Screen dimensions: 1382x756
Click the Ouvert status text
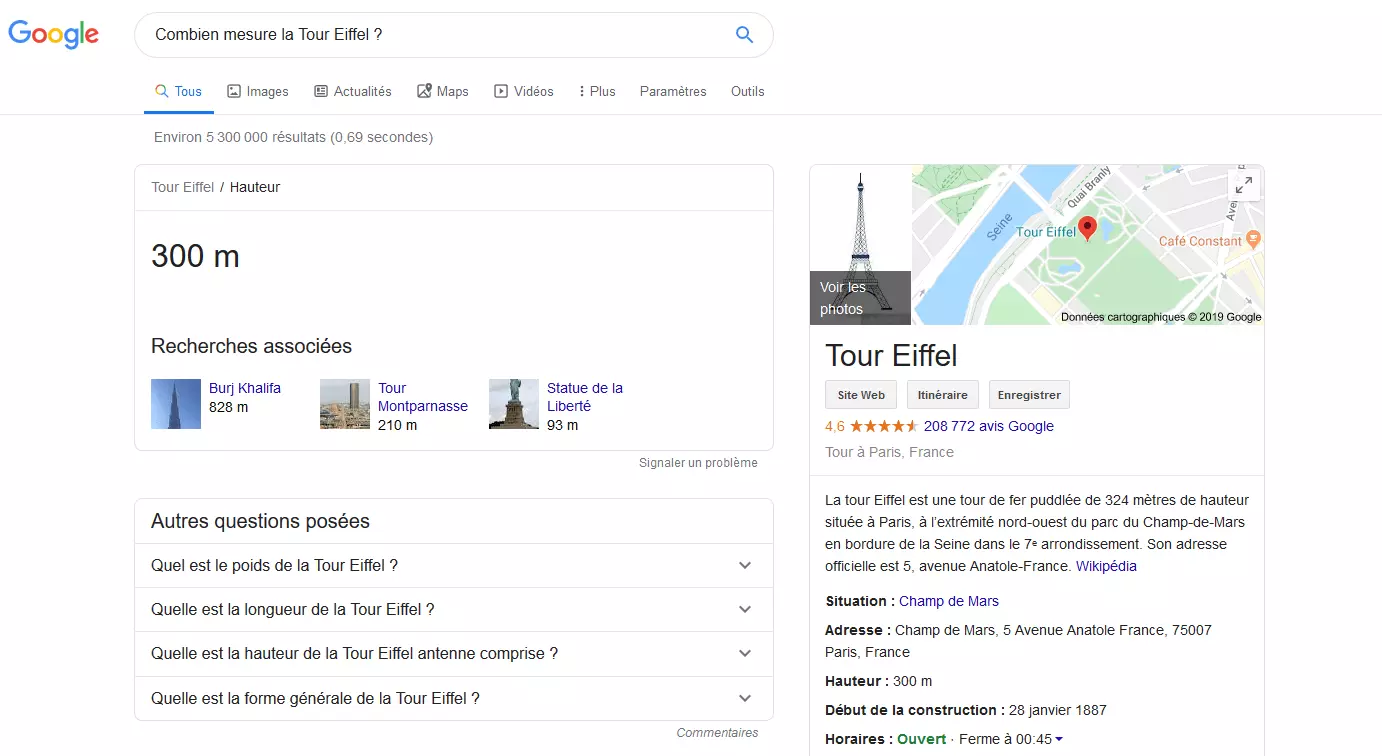coord(921,739)
